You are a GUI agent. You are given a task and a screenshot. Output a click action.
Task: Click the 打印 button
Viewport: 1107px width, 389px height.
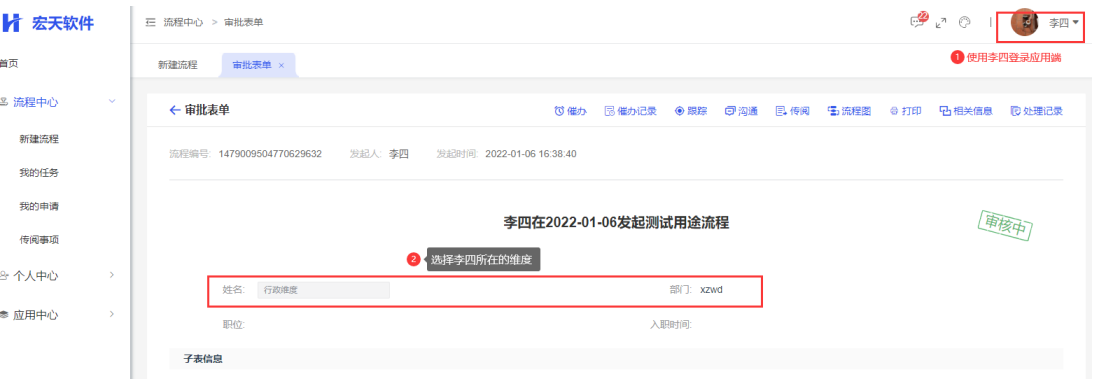coord(906,111)
